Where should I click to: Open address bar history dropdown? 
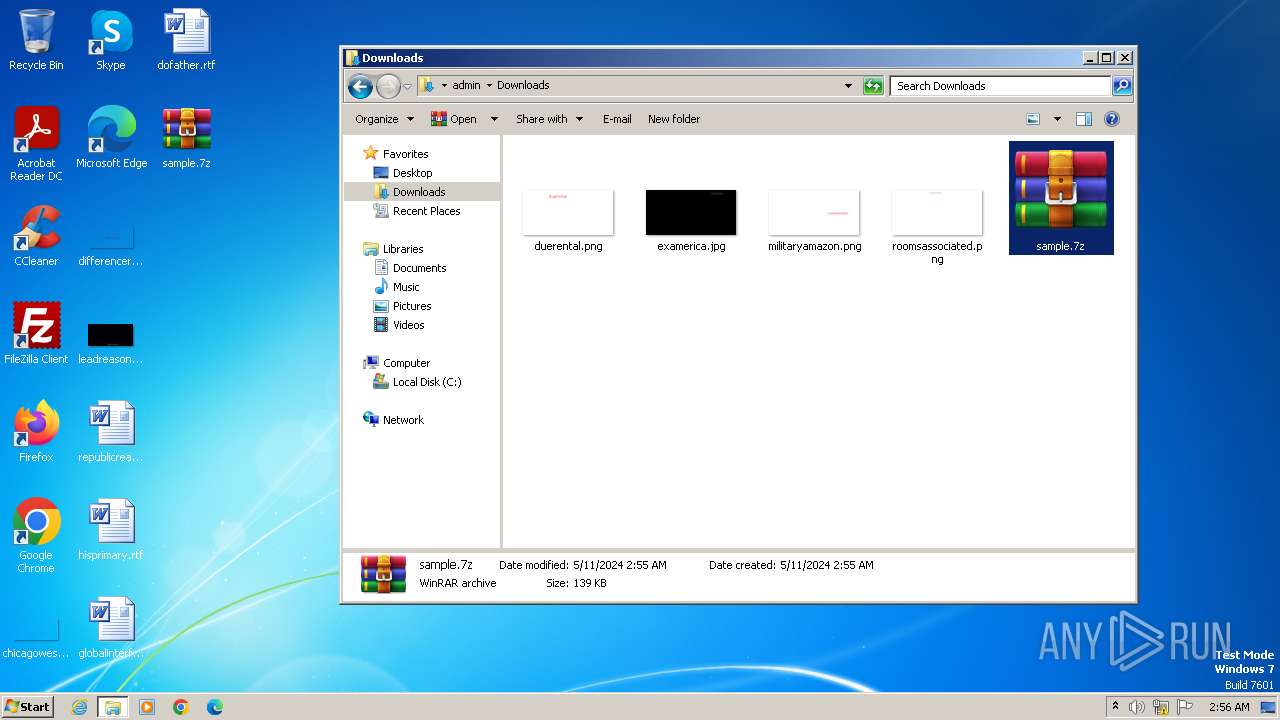[x=848, y=86]
